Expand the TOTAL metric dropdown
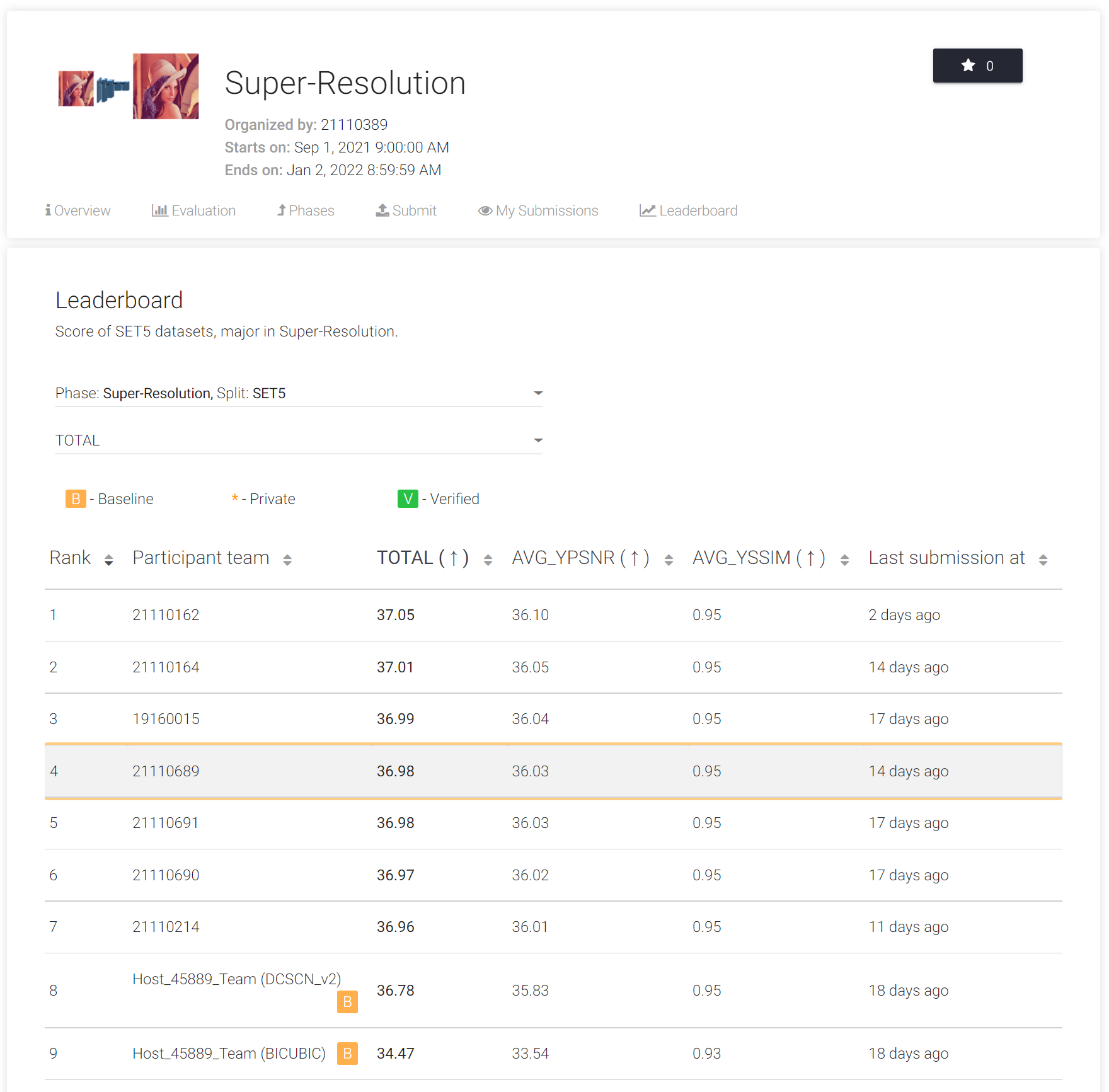 coord(539,440)
